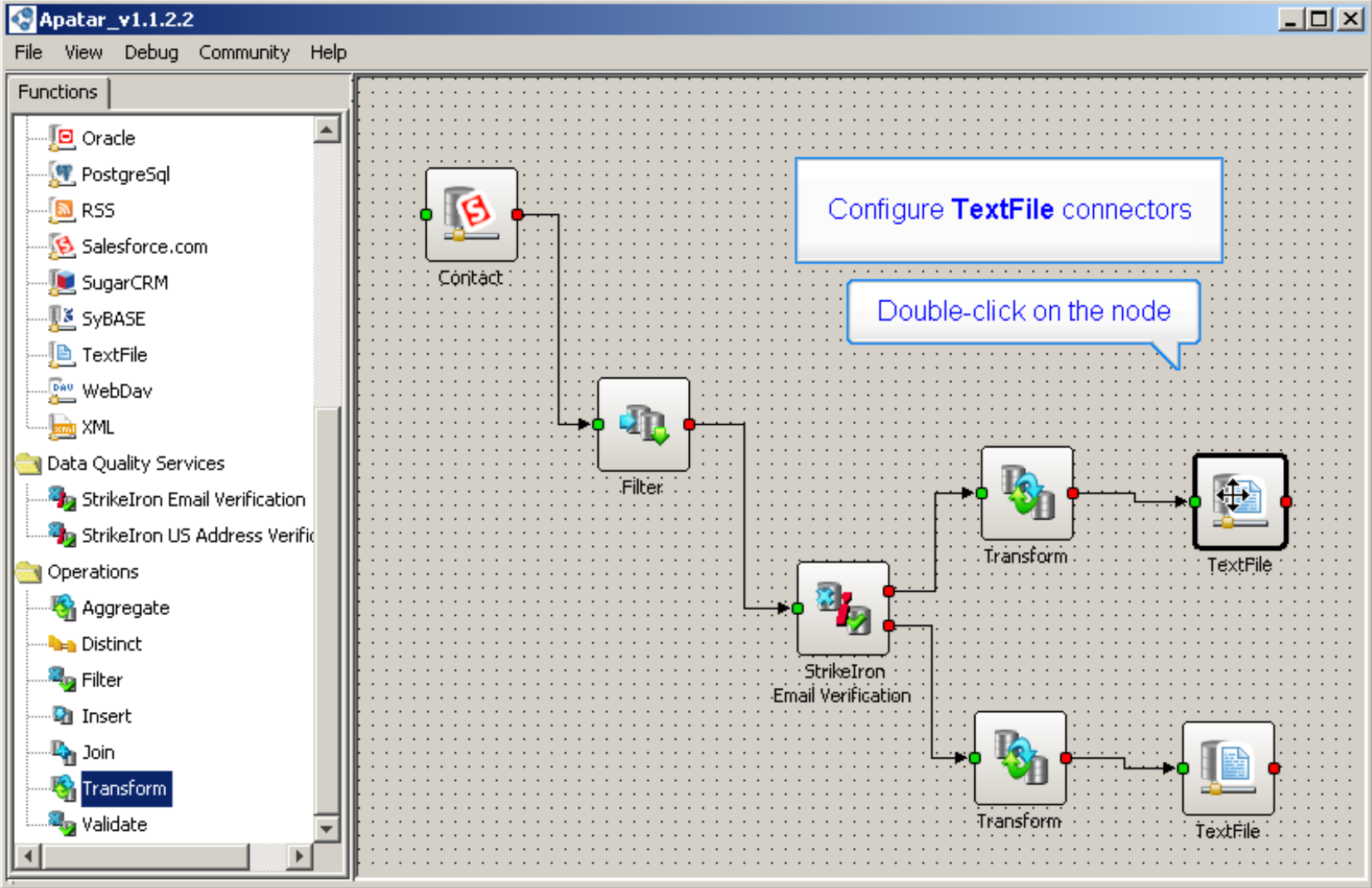1372x888 pixels.
Task: Select the TextFile connector icon in Functions
Action: pyautogui.click(x=62, y=354)
